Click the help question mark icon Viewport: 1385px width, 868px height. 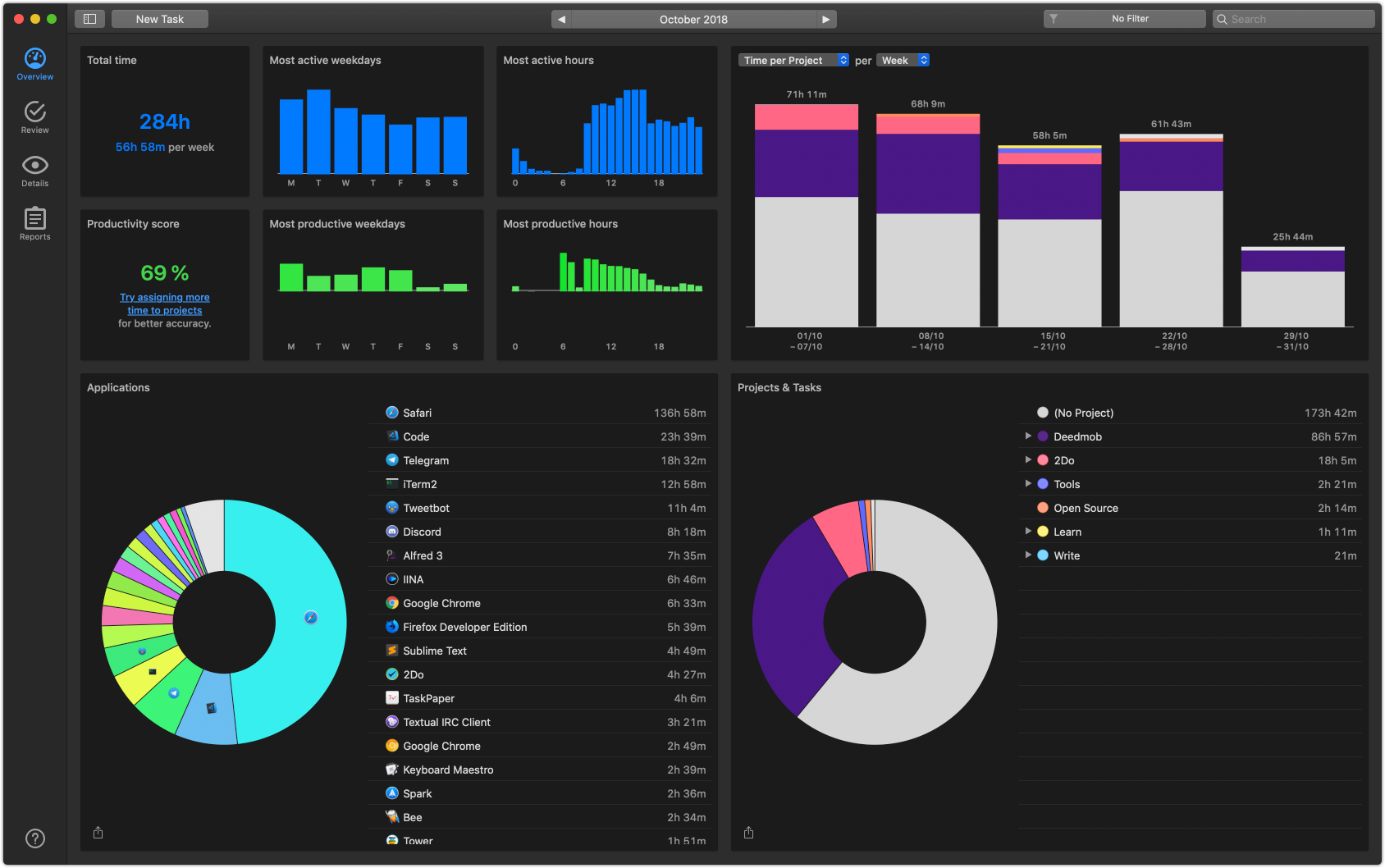35,838
